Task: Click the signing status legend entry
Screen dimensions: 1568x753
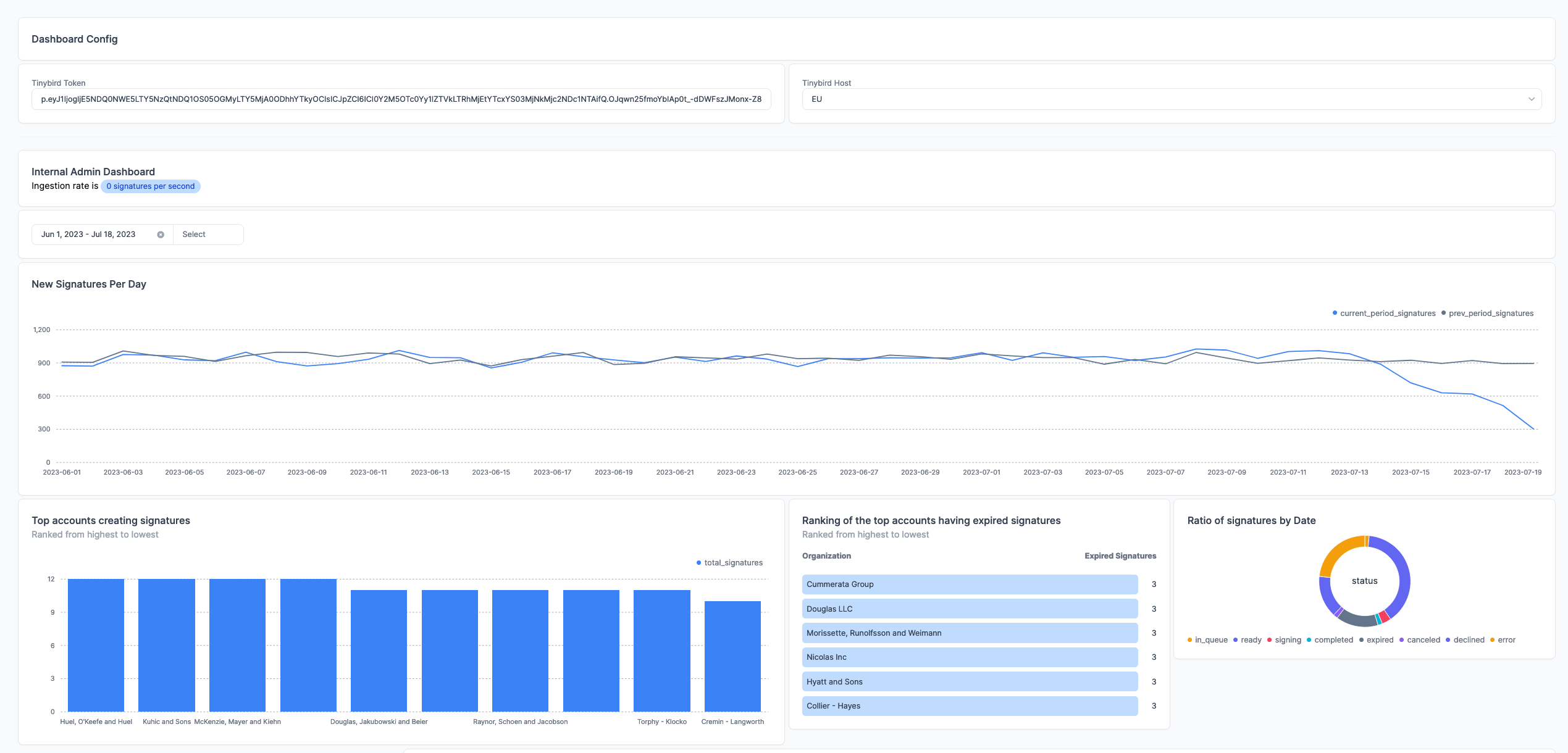Action: pos(1287,640)
